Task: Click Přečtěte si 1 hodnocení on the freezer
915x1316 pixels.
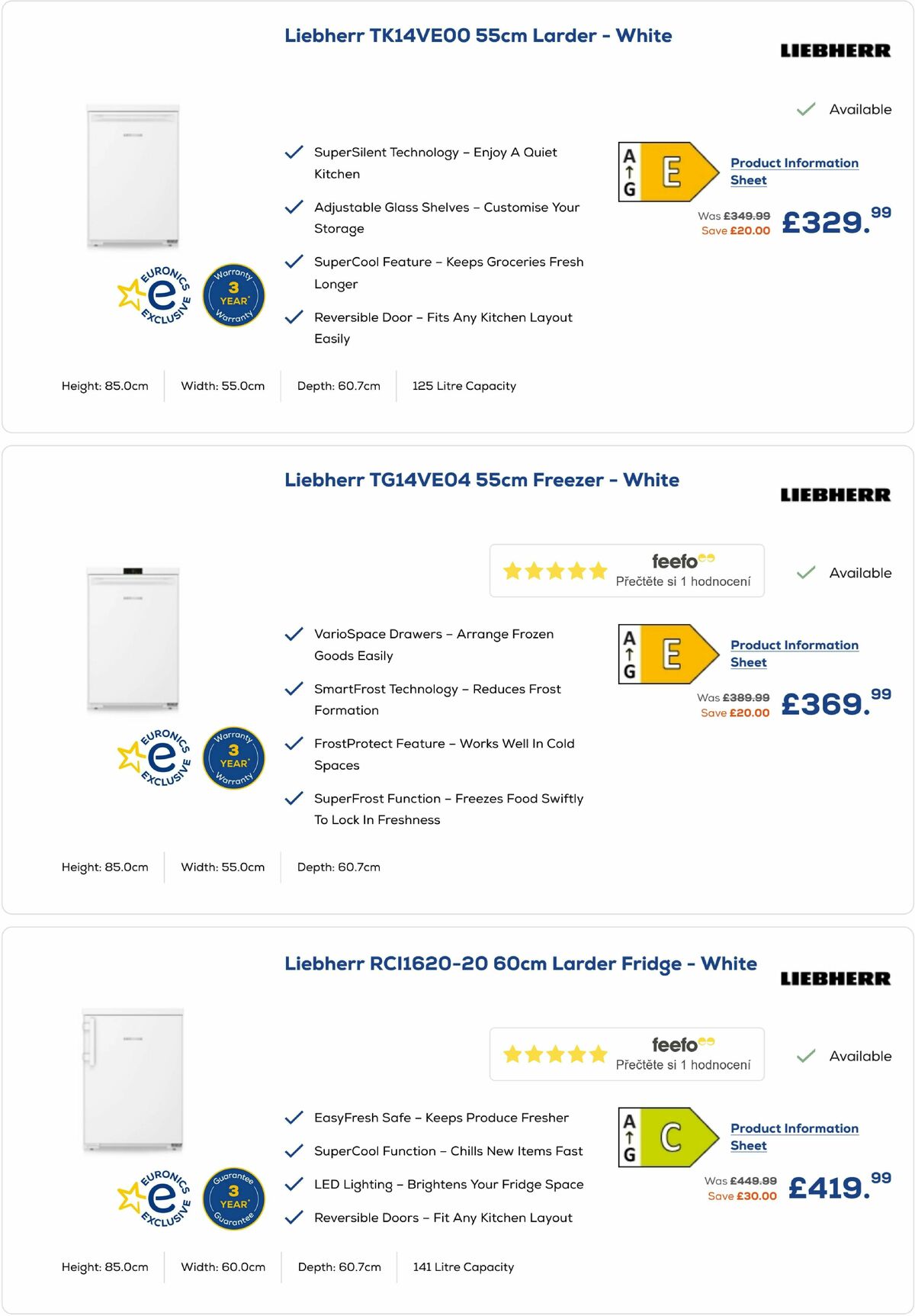Action: pos(684,581)
